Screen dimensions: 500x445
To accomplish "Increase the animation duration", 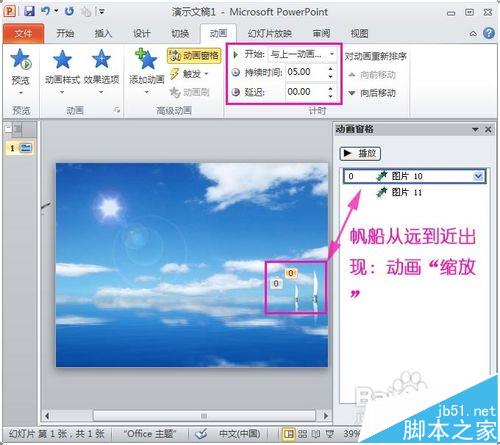I will pyautogui.click(x=331, y=69).
